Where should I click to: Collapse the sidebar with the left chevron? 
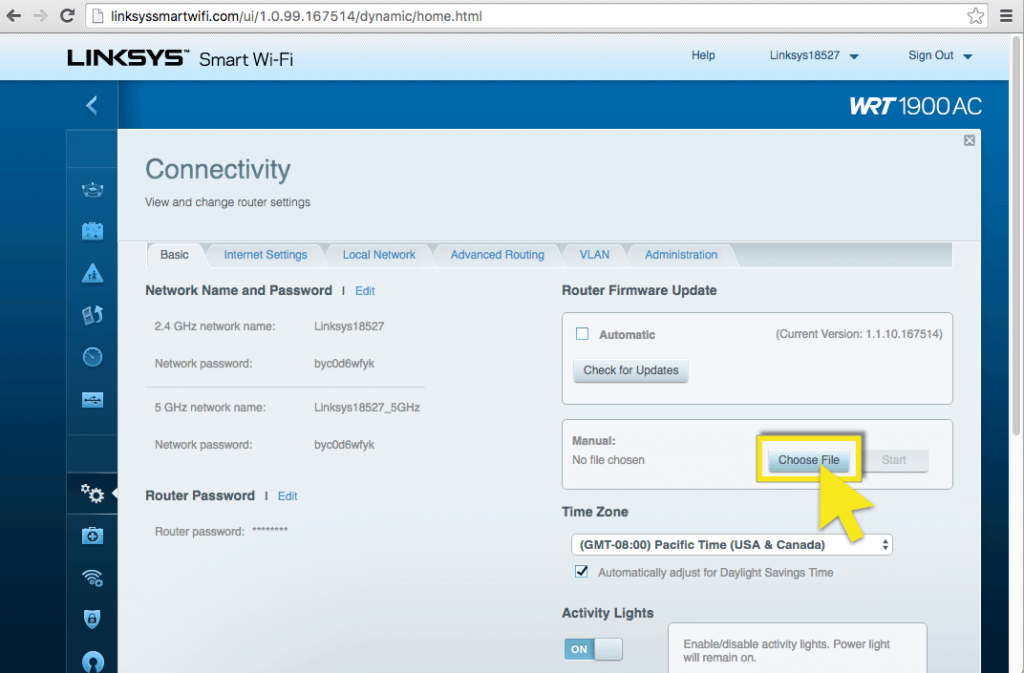tap(91, 105)
